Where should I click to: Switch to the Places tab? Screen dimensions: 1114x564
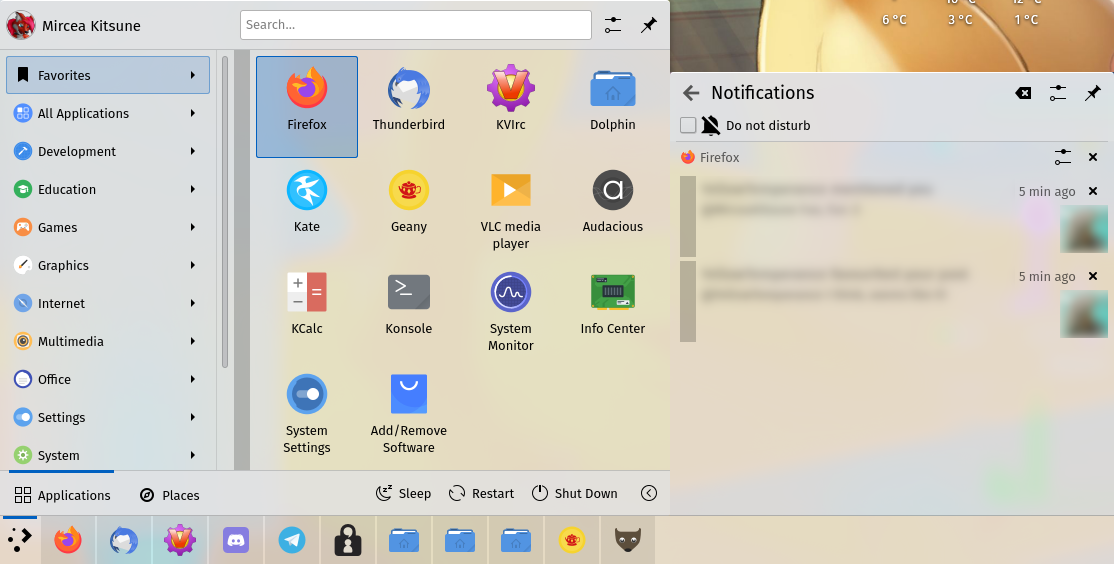click(169, 494)
